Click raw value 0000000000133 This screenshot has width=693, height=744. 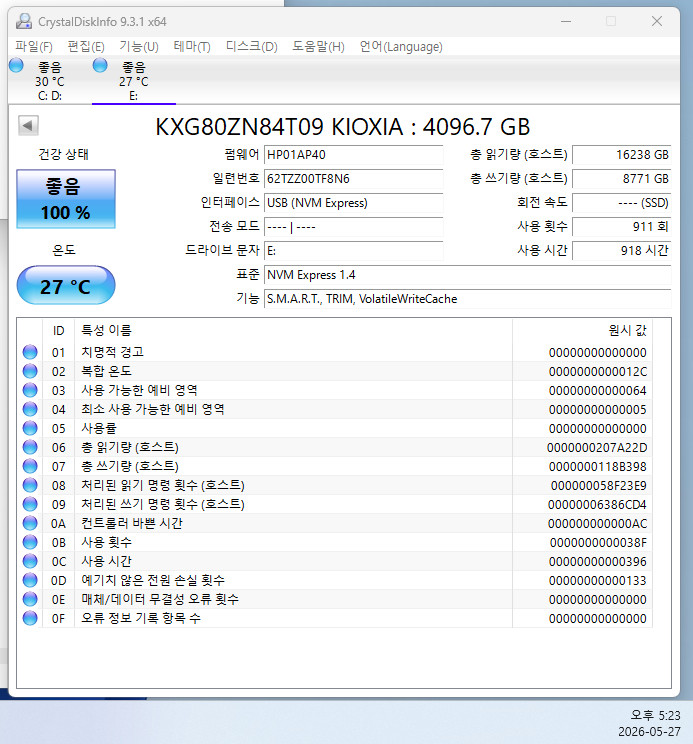(x=598, y=580)
